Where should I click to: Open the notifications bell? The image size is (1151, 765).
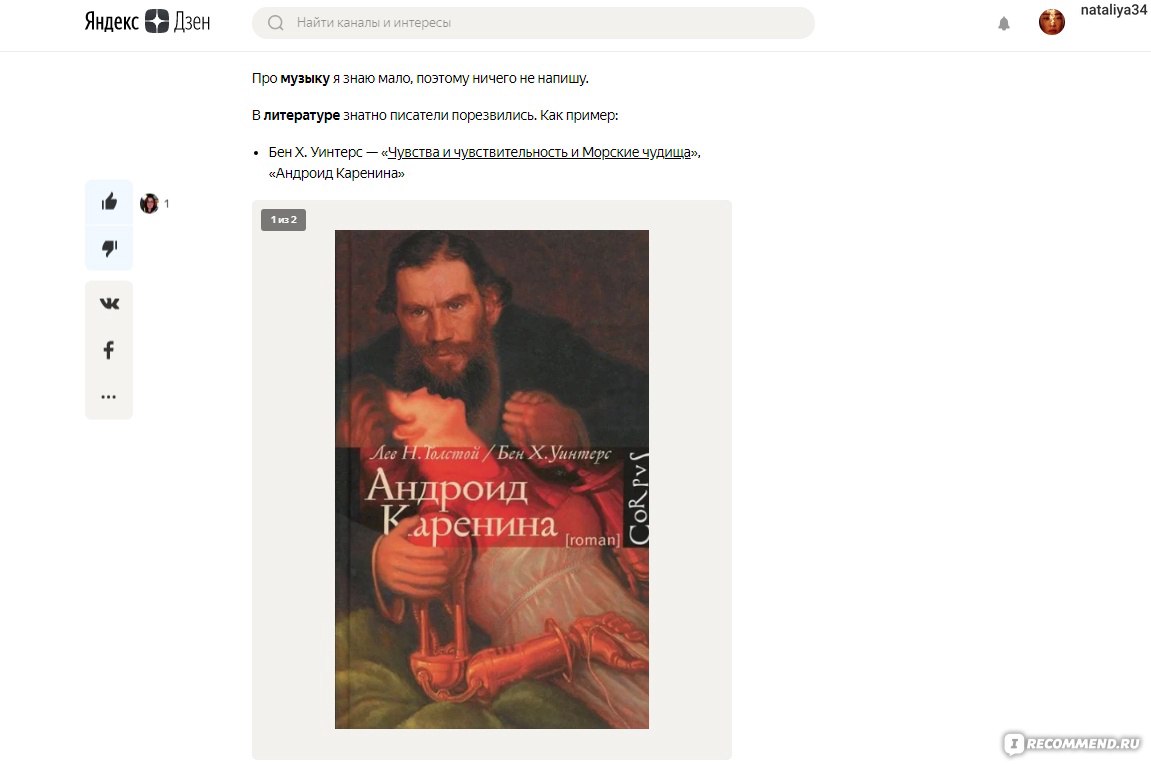1003,23
